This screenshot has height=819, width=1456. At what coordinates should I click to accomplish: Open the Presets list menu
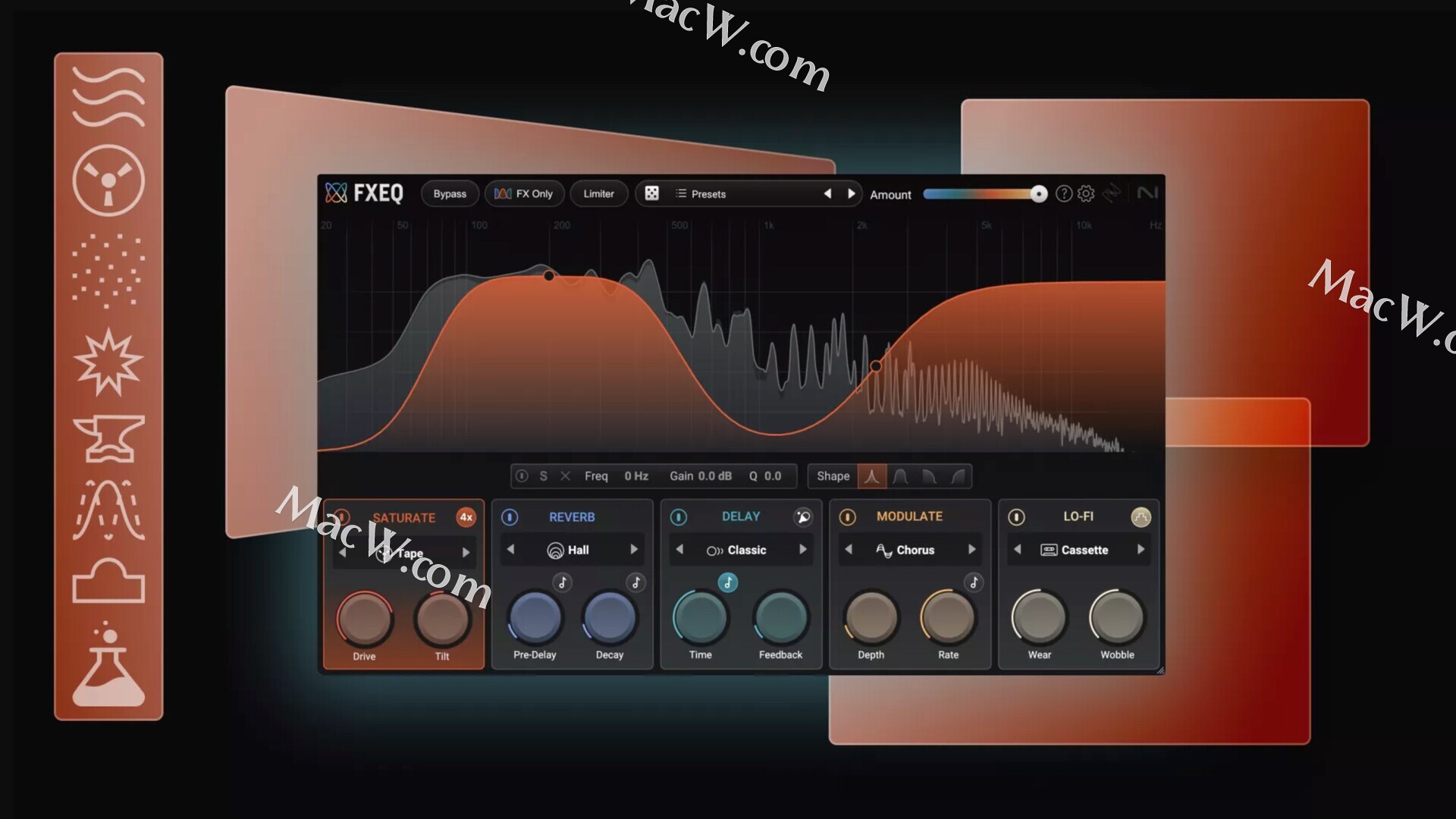click(701, 194)
